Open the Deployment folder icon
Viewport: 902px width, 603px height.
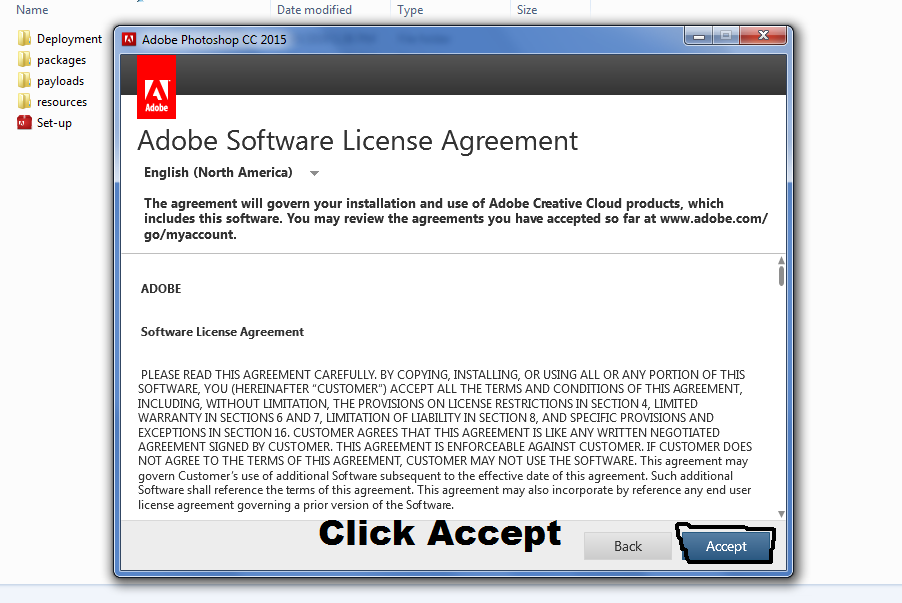click(24, 39)
